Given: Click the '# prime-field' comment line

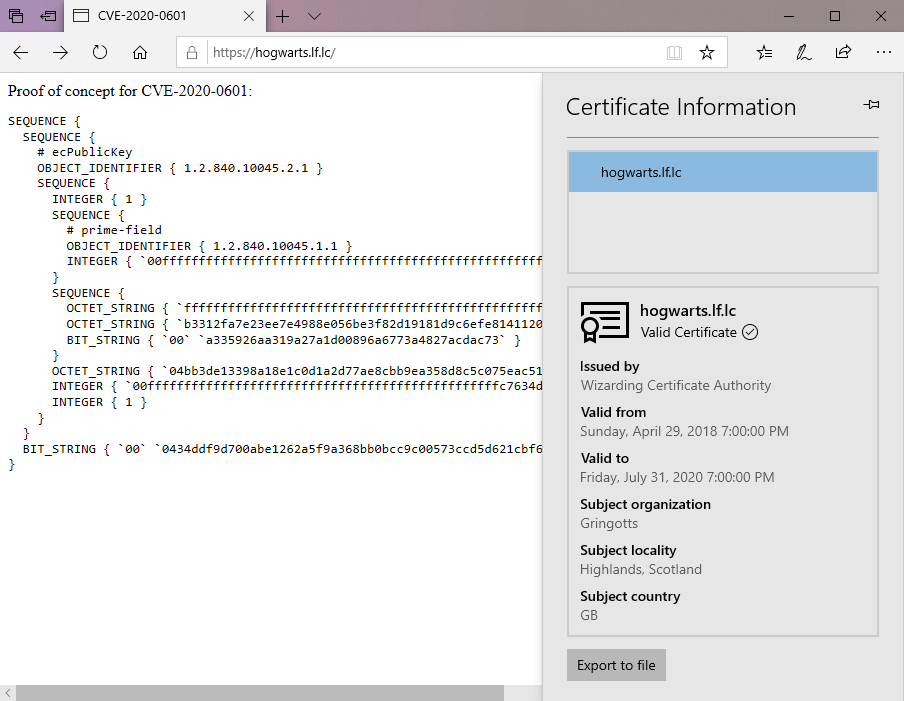Looking at the screenshot, I should click(114, 230).
